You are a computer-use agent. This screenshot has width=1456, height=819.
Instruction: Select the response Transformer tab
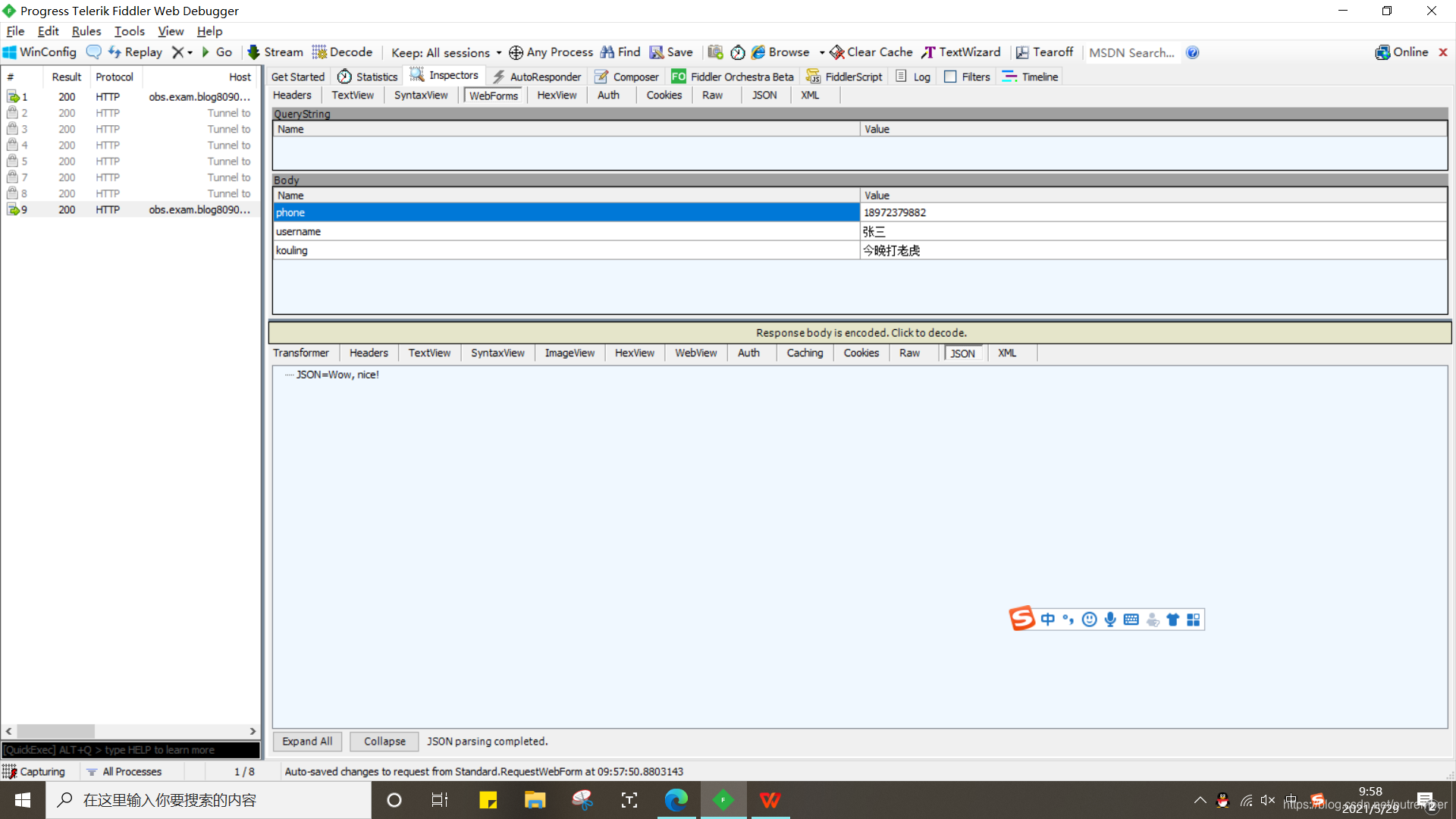click(301, 353)
